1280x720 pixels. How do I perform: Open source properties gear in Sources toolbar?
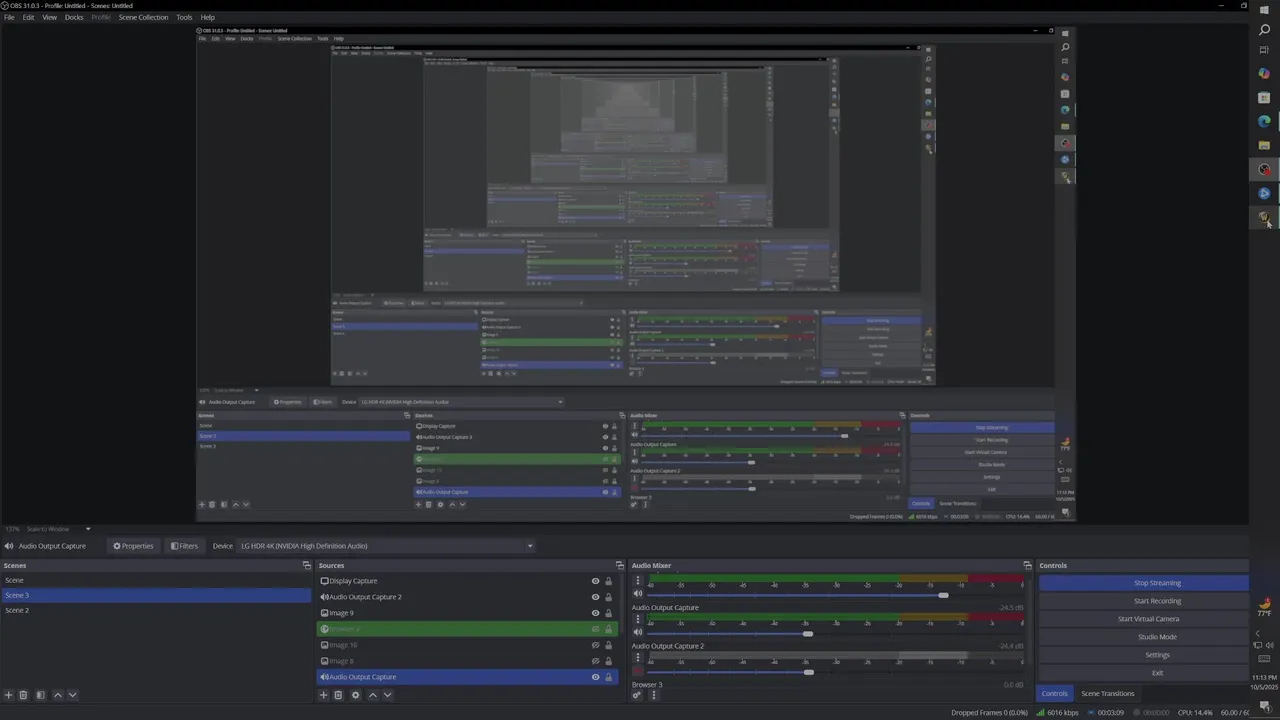point(355,695)
